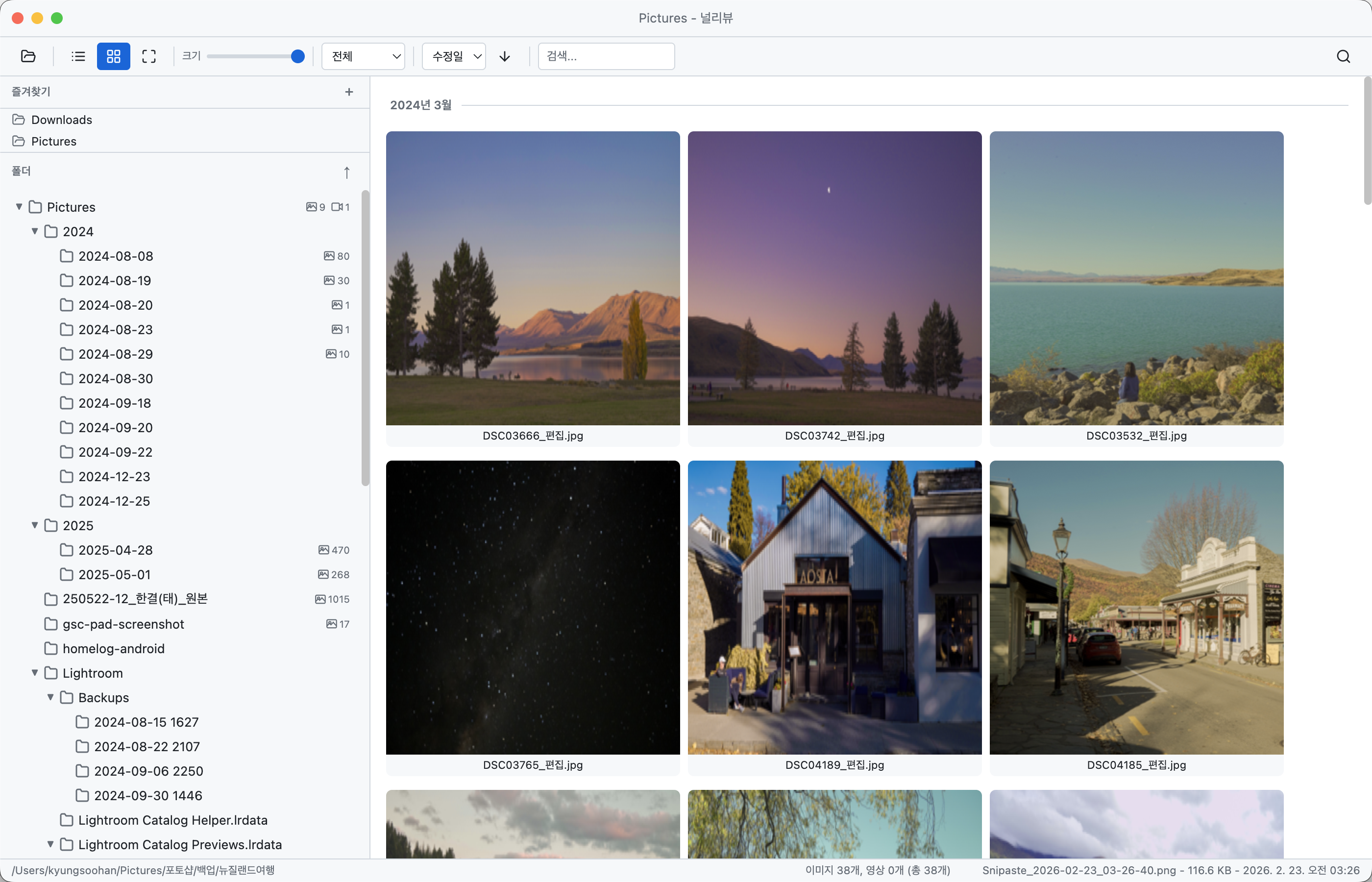Switch to grid view mode
The height and width of the screenshot is (882, 1372).
(x=113, y=56)
